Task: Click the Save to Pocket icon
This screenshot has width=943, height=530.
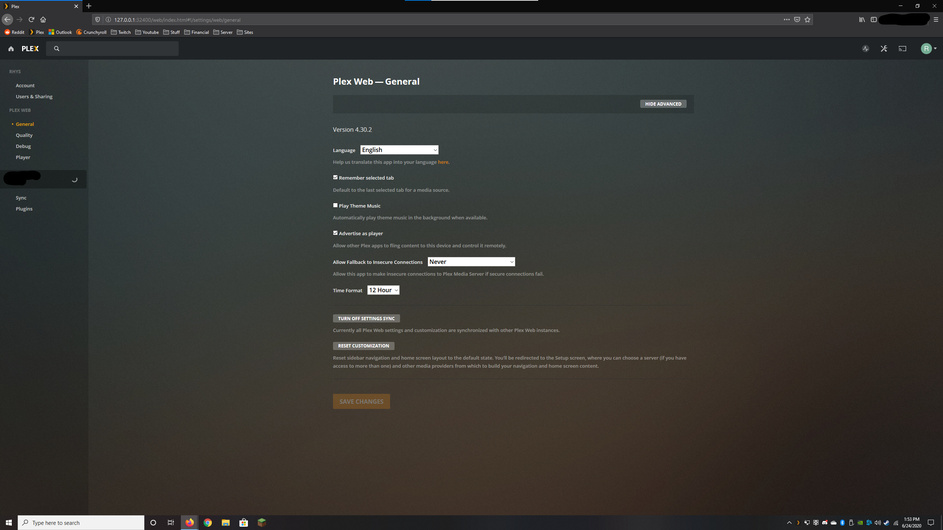Action: click(797, 20)
